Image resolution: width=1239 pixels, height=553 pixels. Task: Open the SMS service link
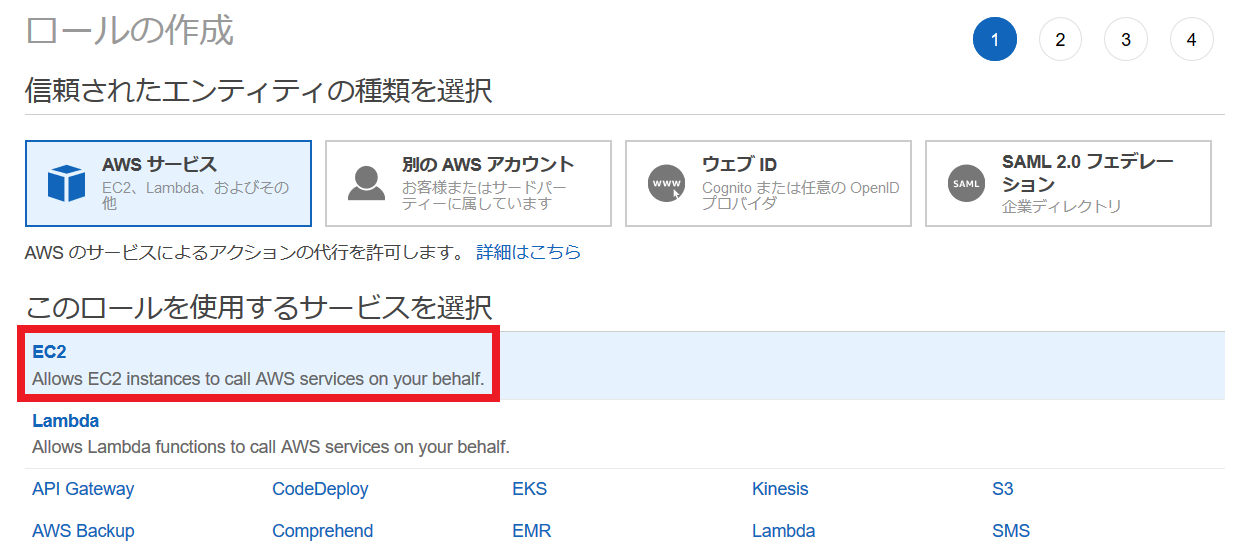(1011, 531)
